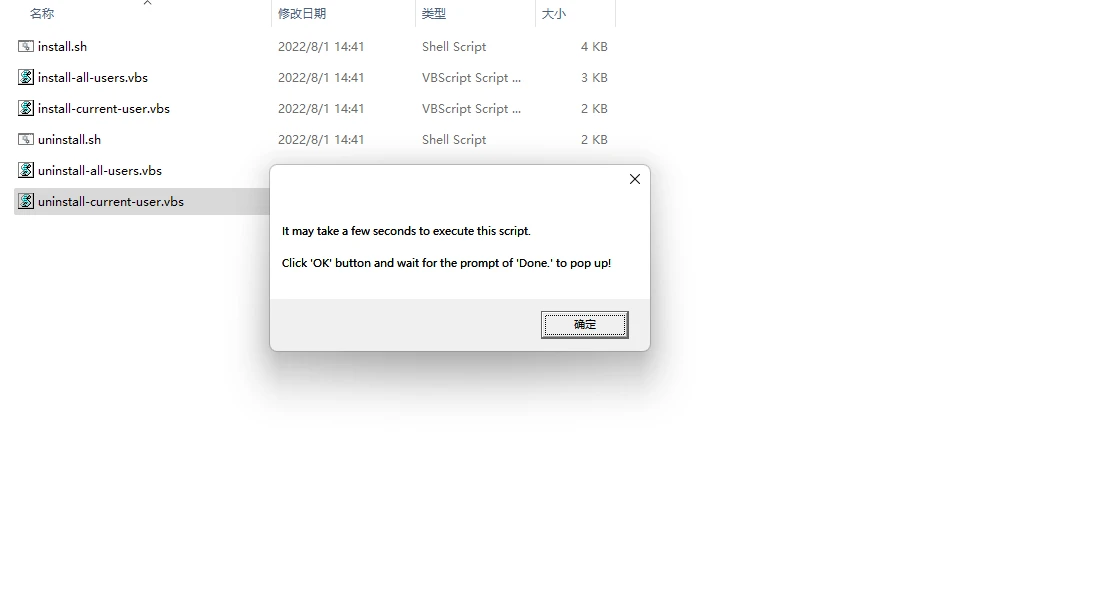Select the install-all-users.vbs file name
Image resolution: width=1117 pixels, height=609 pixels.
point(93,78)
